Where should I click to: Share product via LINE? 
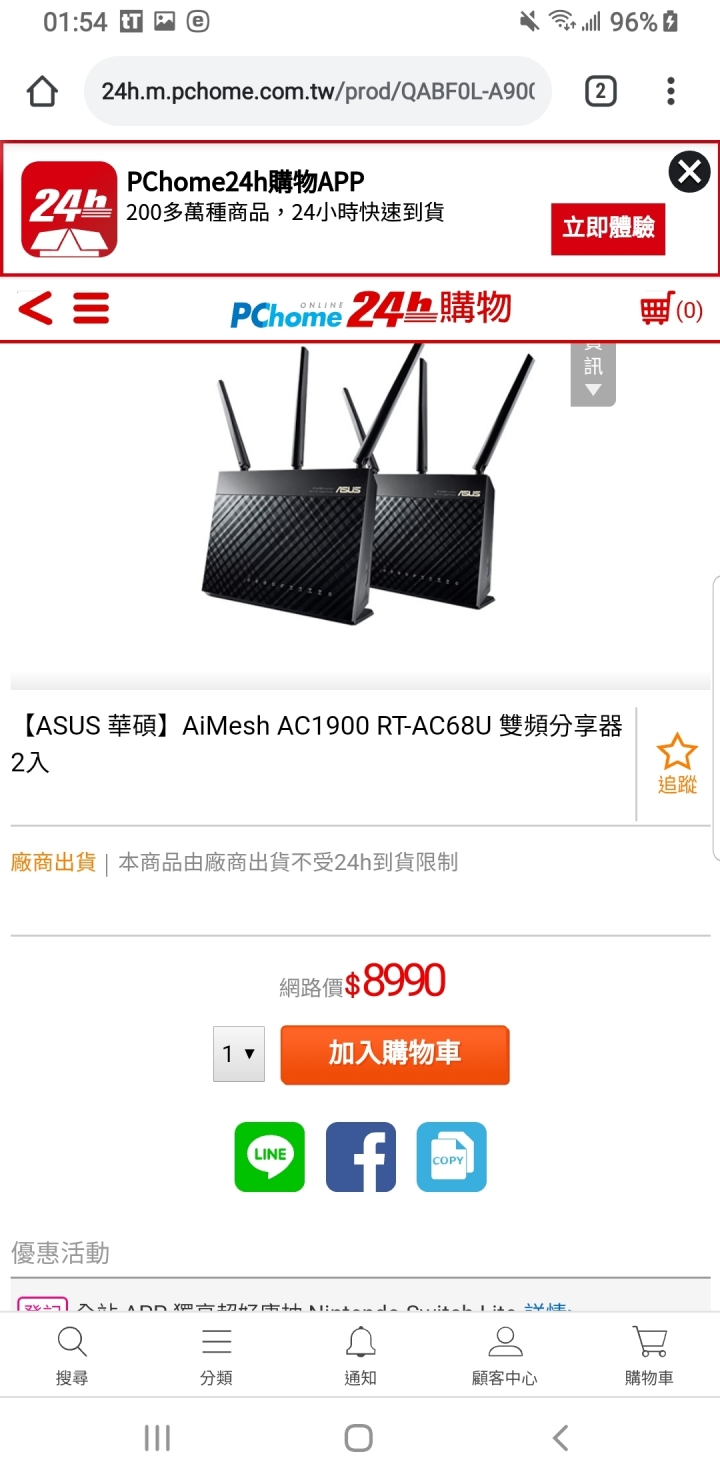[270, 1157]
